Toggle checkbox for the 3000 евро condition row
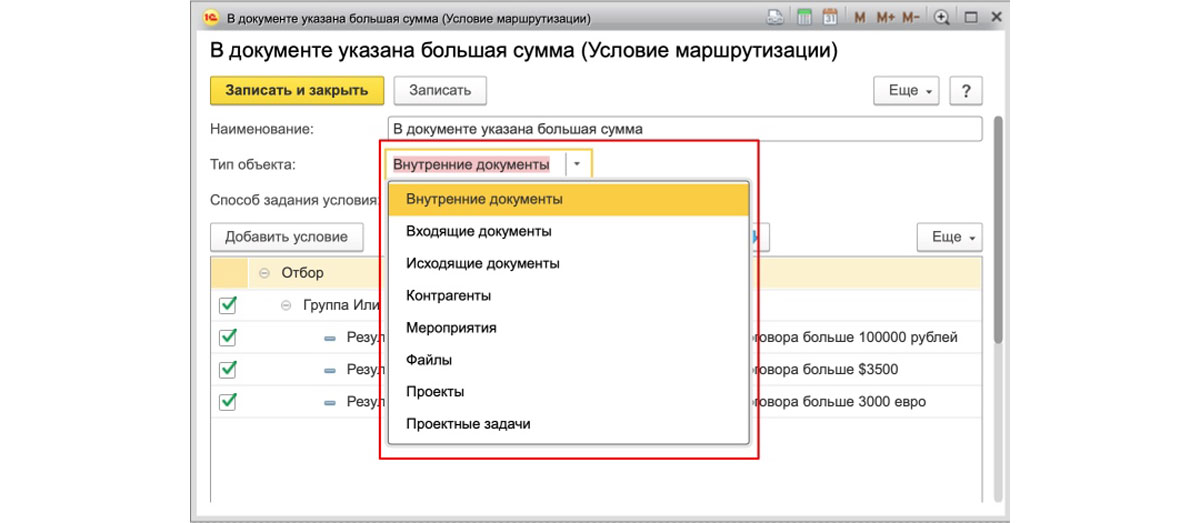 click(228, 401)
